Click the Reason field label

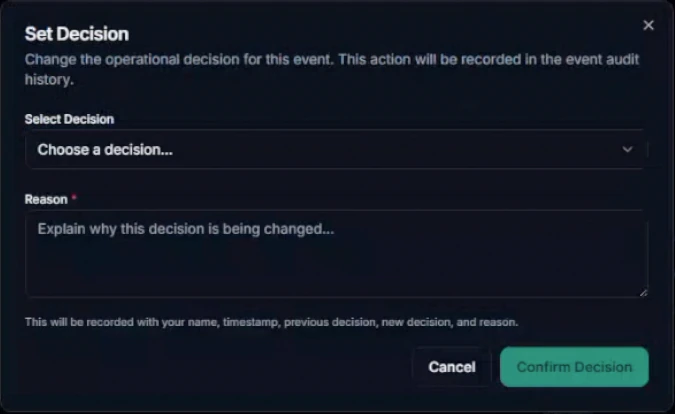coord(46,200)
